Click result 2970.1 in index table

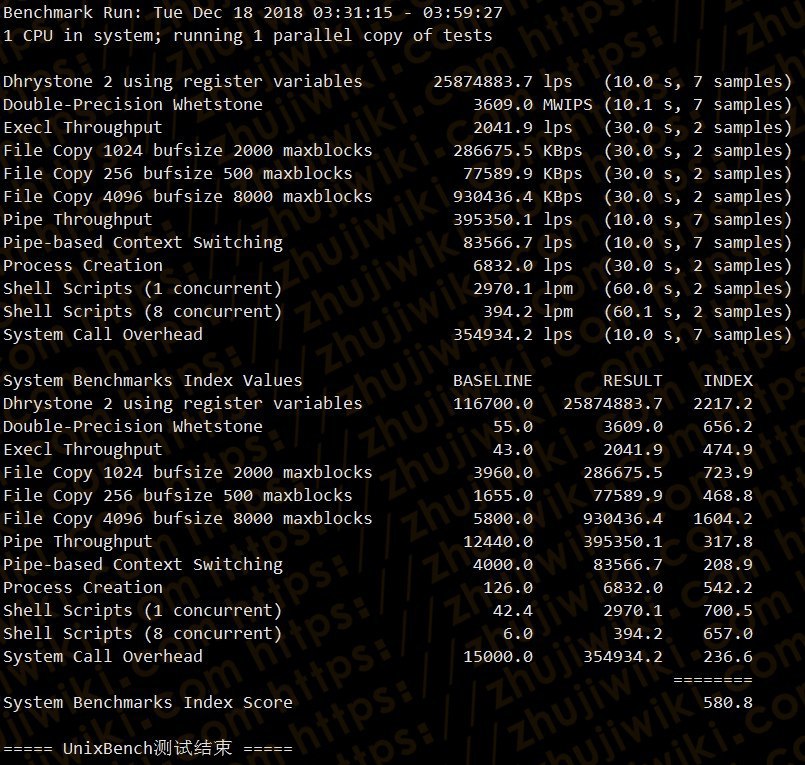[632, 610]
